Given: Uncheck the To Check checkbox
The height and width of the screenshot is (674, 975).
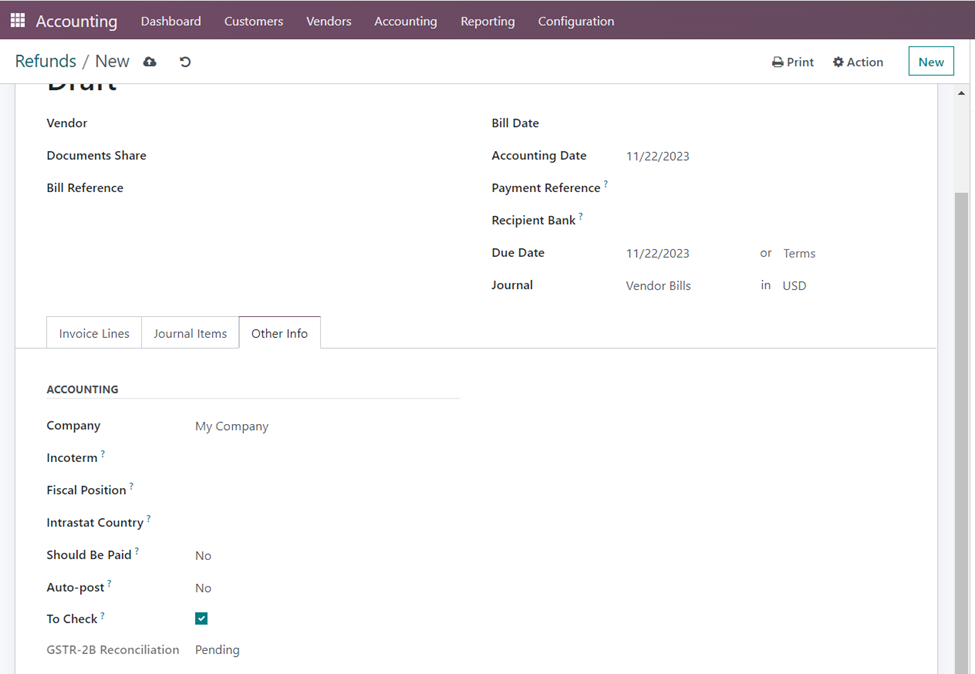Looking at the screenshot, I should click(x=202, y=619).
